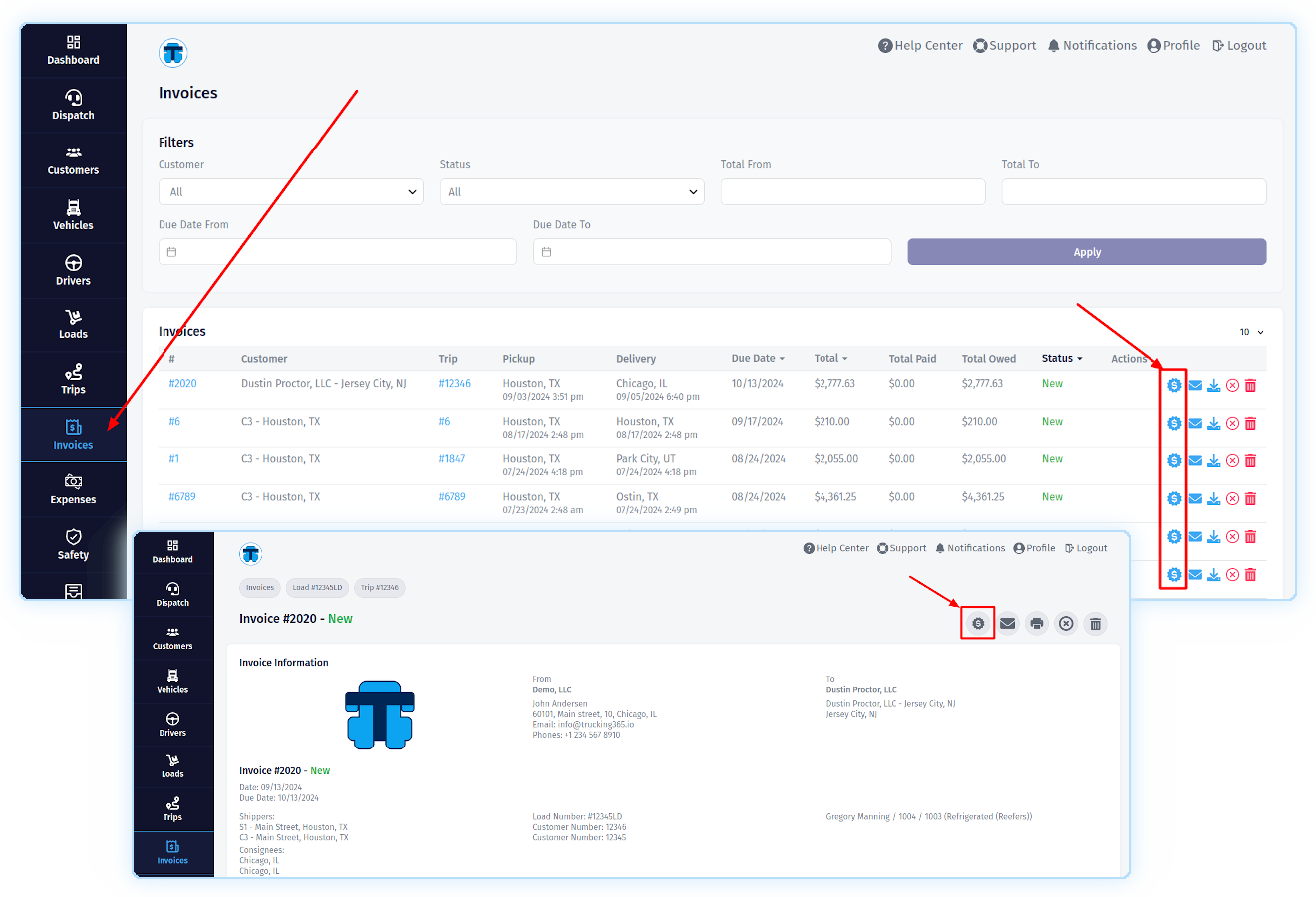
Task: Click the print icon on the Invoice #2020 detail page
Action: [x=1037, y=624]
